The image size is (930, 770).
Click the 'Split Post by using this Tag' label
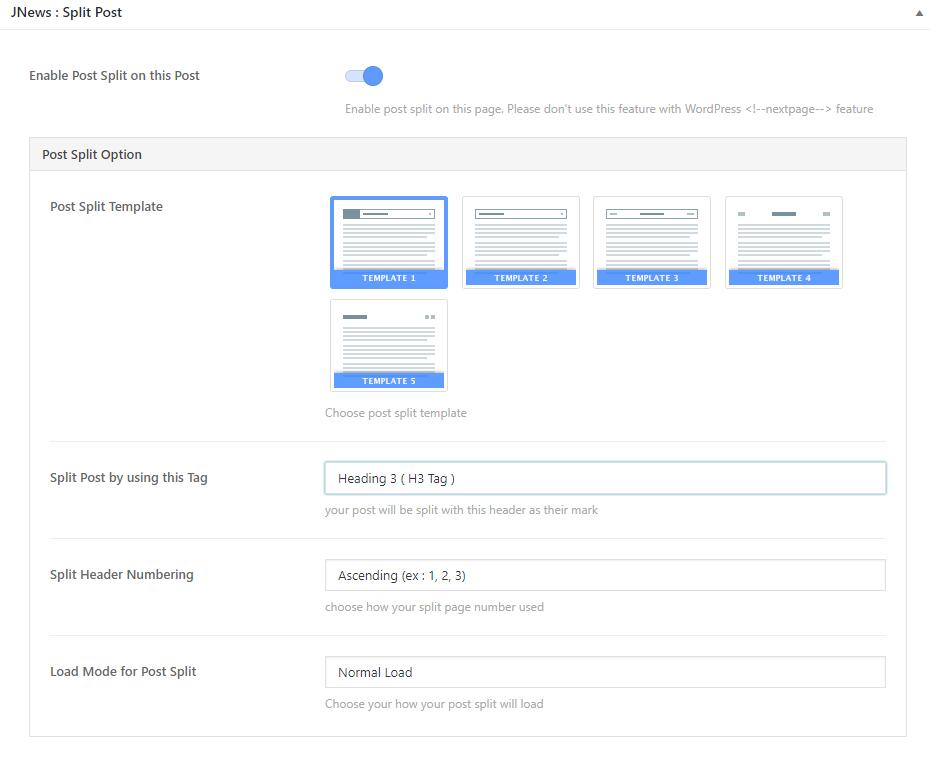point(129,478)
